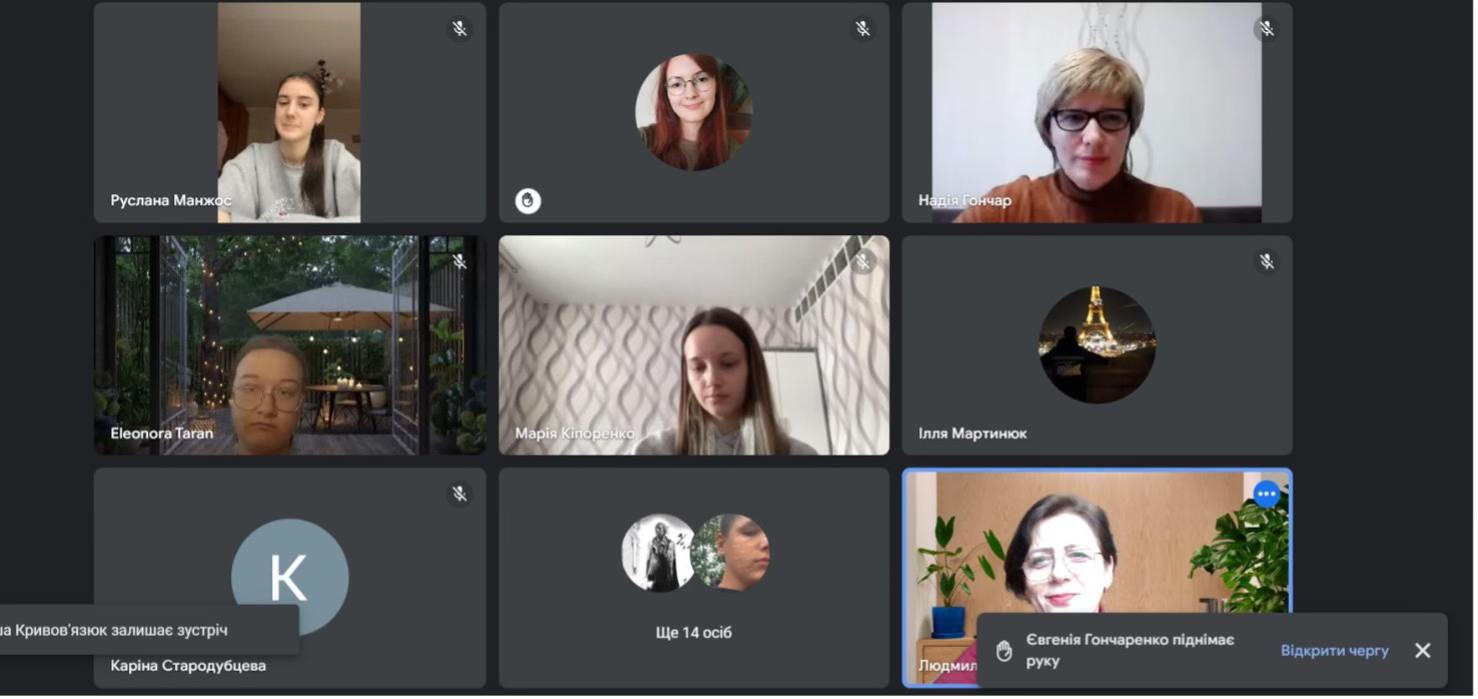
Task: Expand the Ще 14 осіб participants tile
Action: [694, 578]
